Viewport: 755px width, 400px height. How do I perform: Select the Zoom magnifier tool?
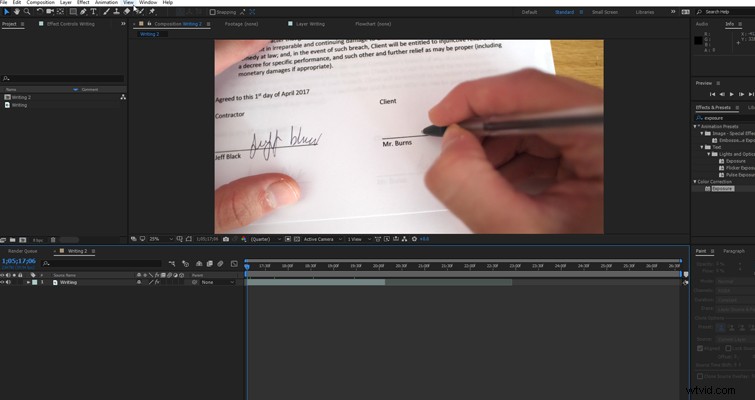(27, 12)
